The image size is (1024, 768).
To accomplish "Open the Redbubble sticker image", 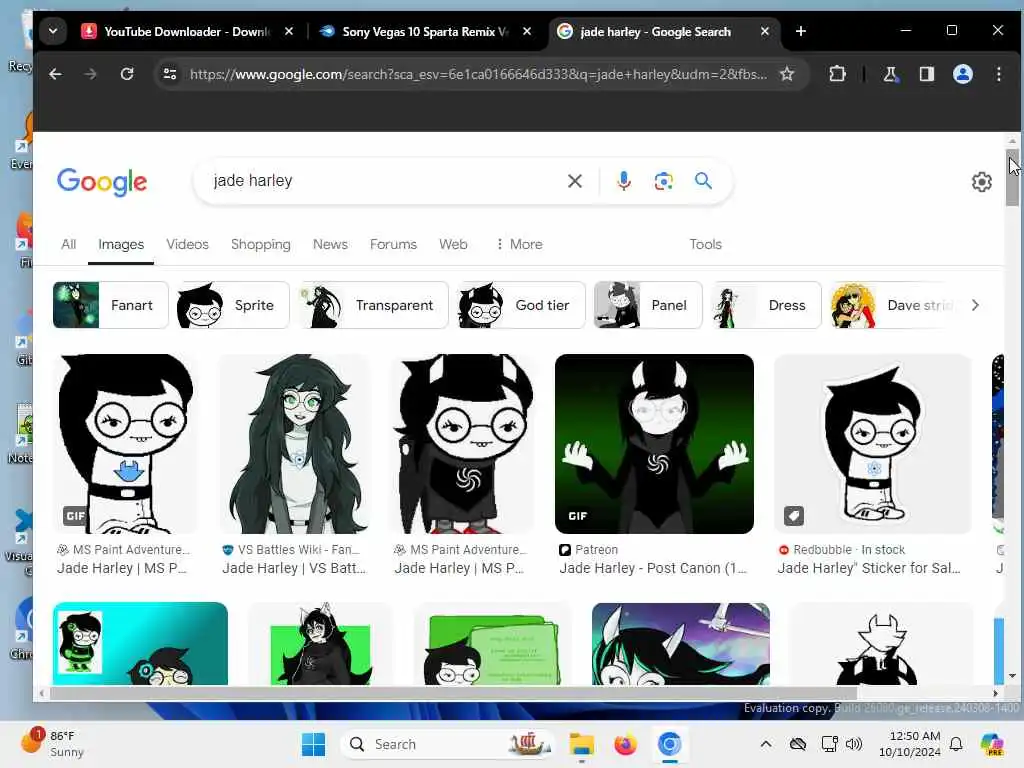I will 872,444.
